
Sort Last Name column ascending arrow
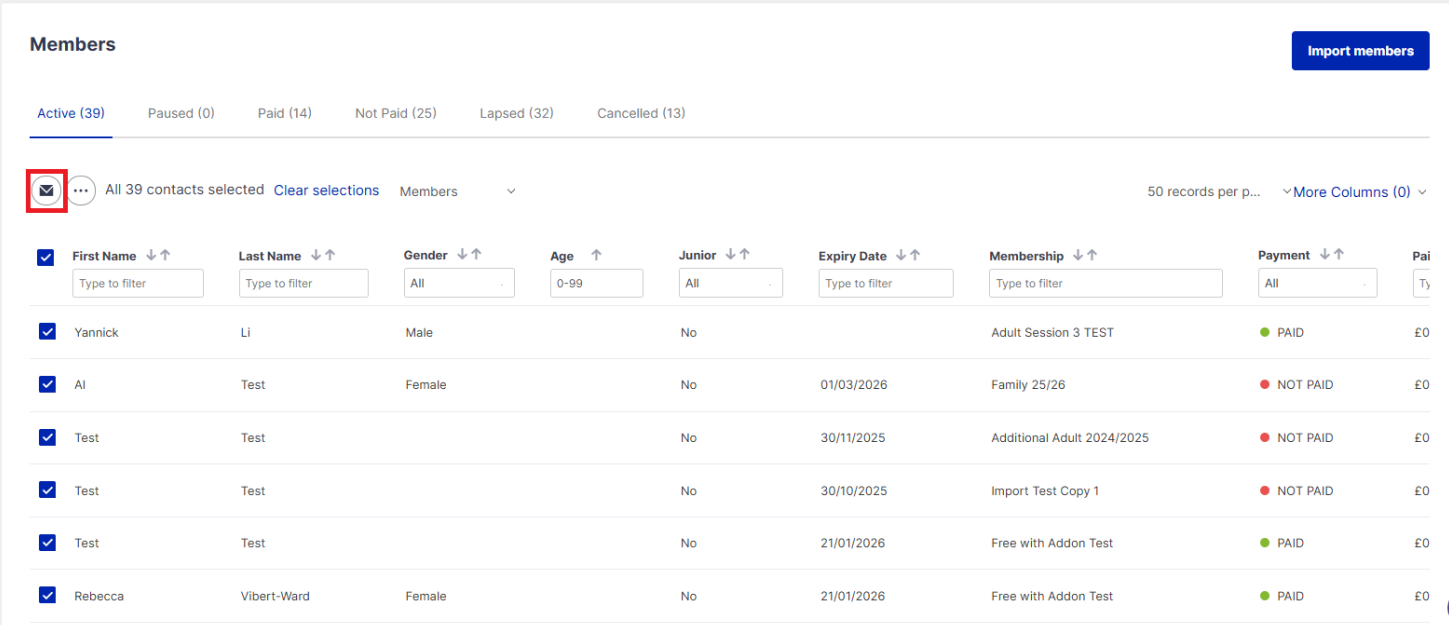coord(329,255)
